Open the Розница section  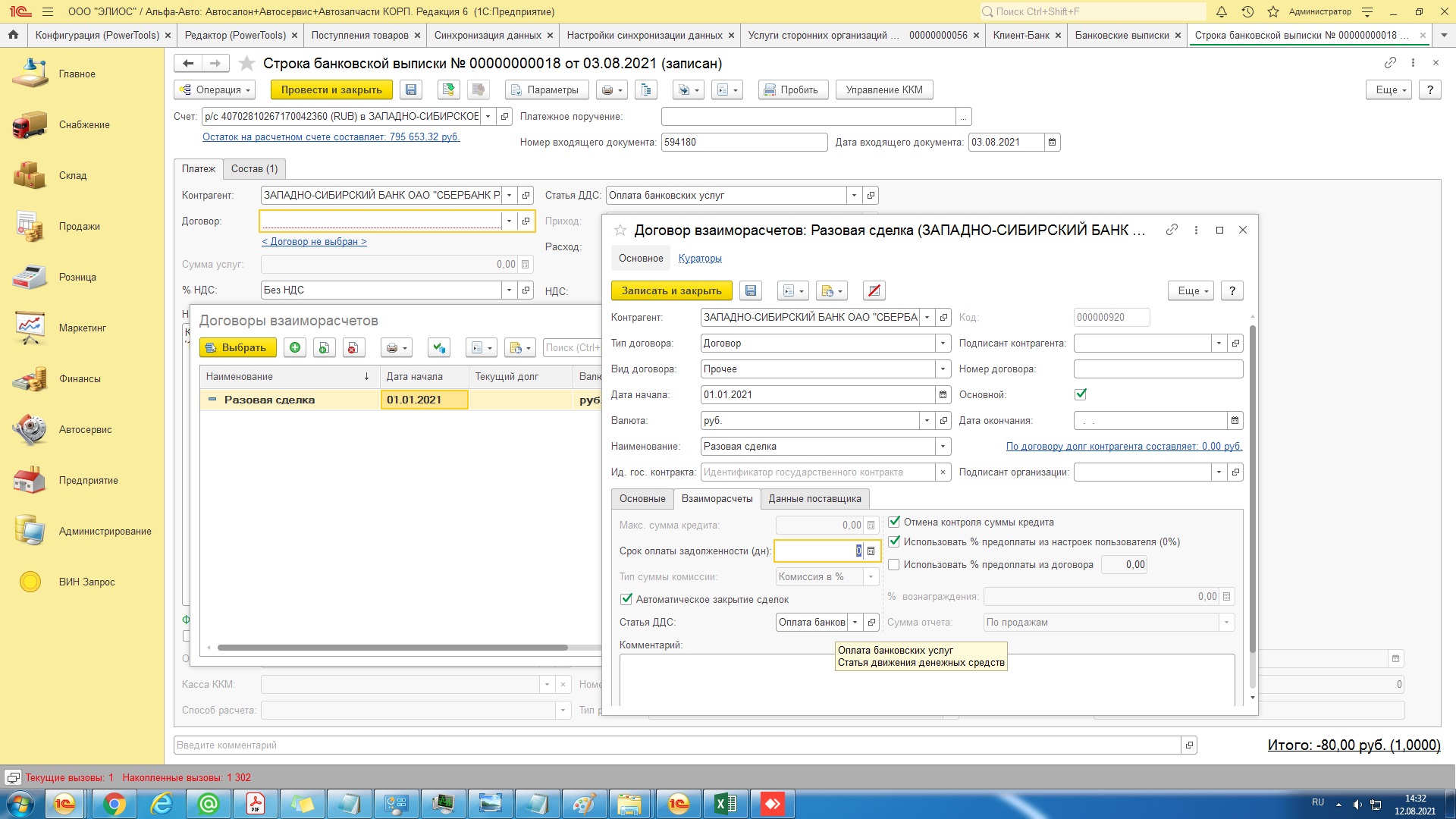click(x=76, y=278)
